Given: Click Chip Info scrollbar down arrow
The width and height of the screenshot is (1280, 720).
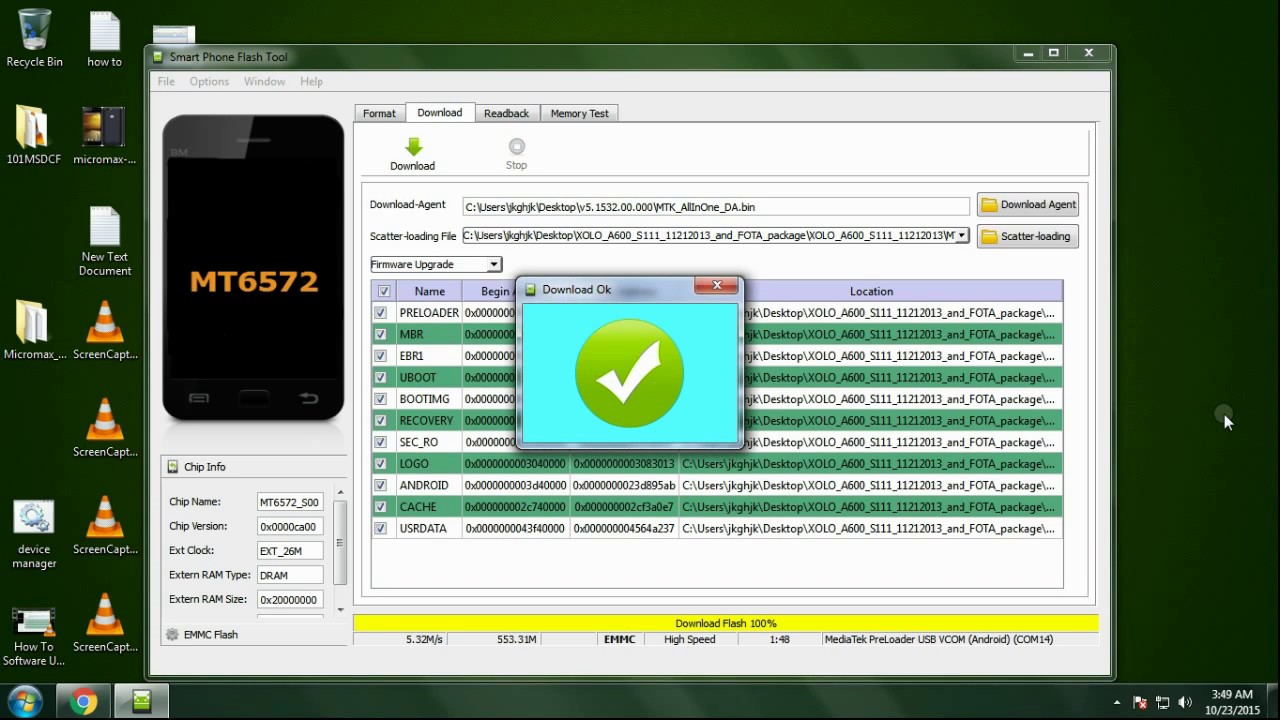Looking at the screenshot, I should click(x=340, y=610).
